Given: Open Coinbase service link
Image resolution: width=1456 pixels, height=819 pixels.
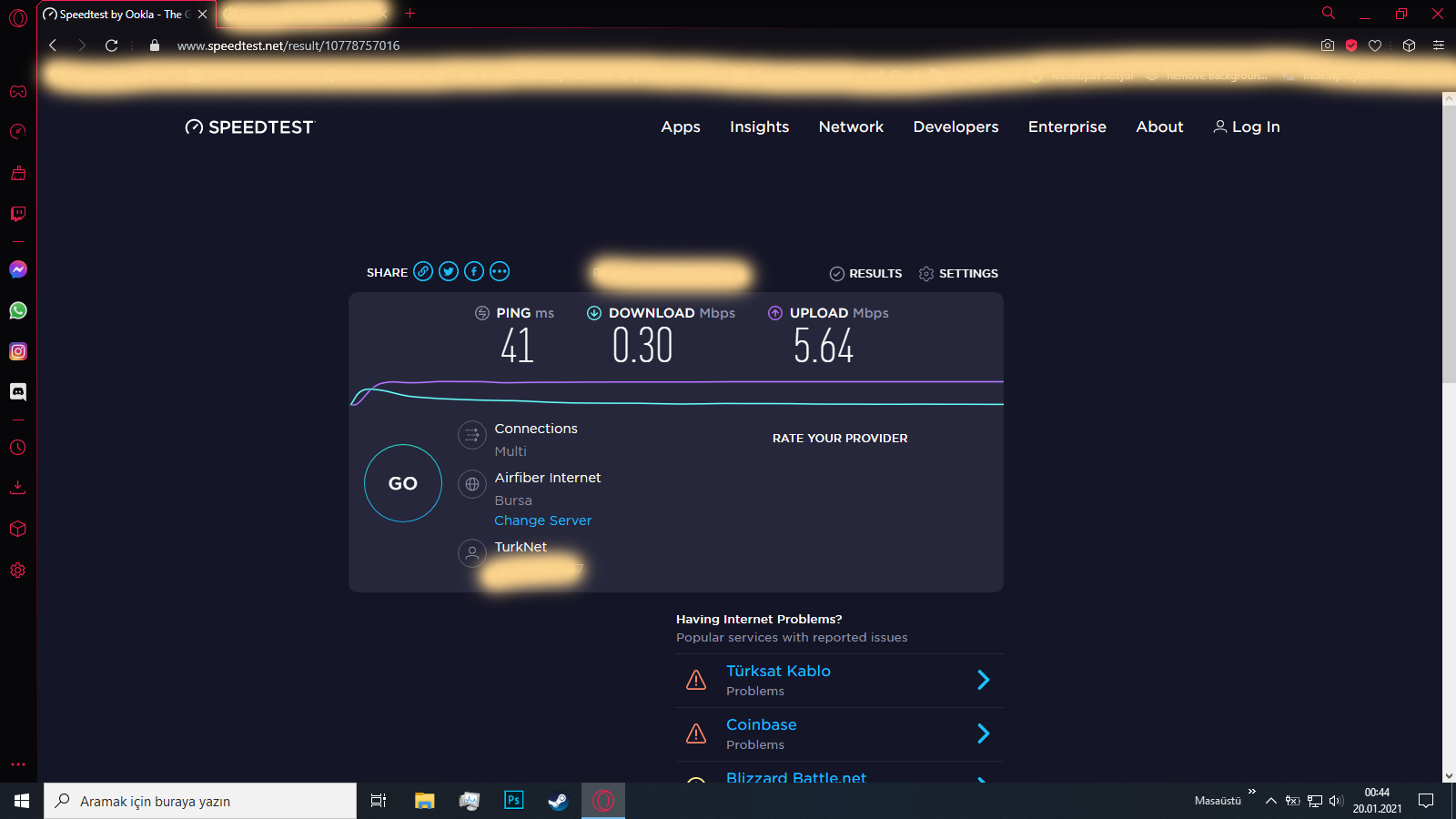Looking at the screenshot, I should 762,724.
